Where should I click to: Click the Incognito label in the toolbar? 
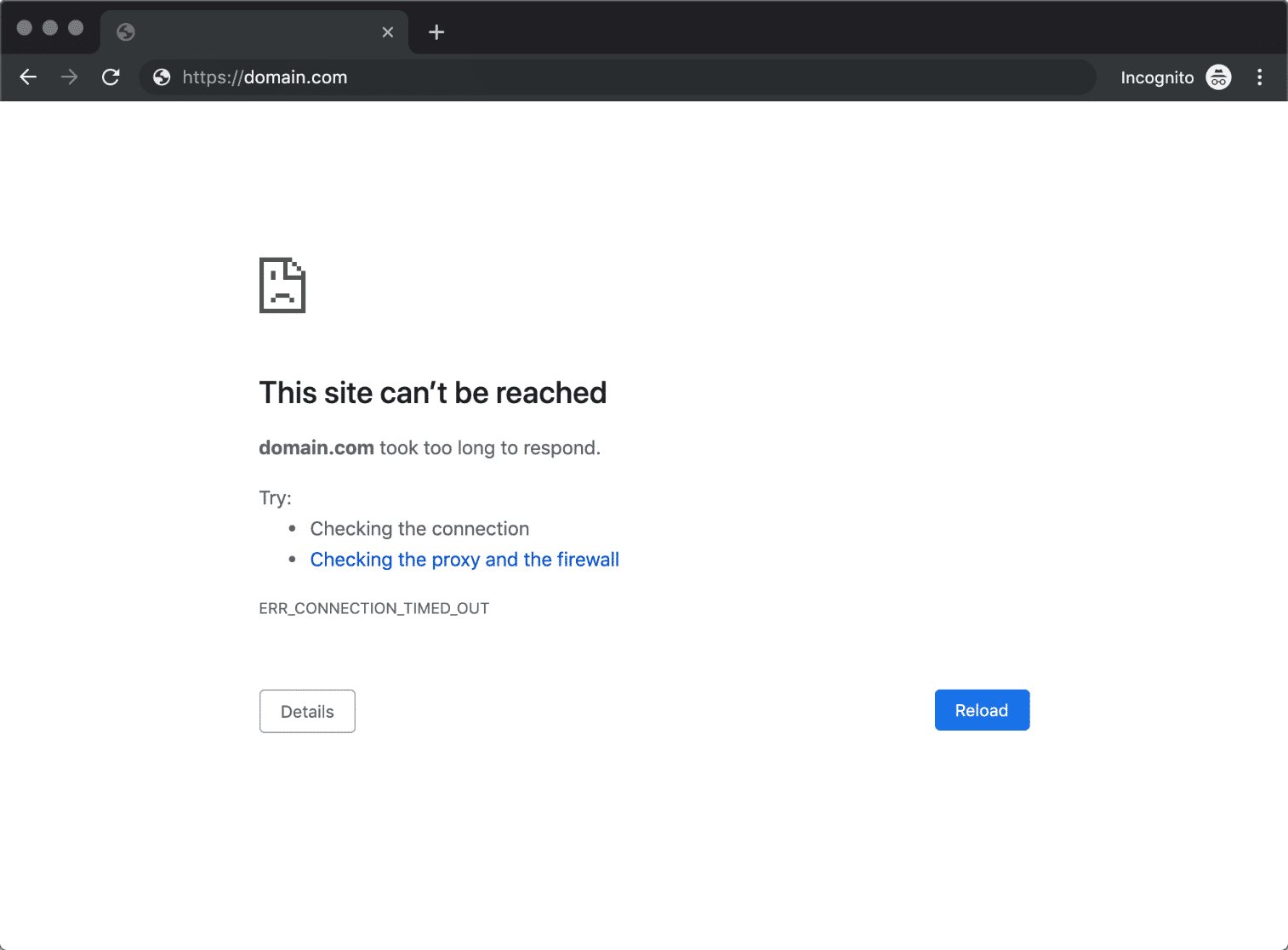(1157, 77)
